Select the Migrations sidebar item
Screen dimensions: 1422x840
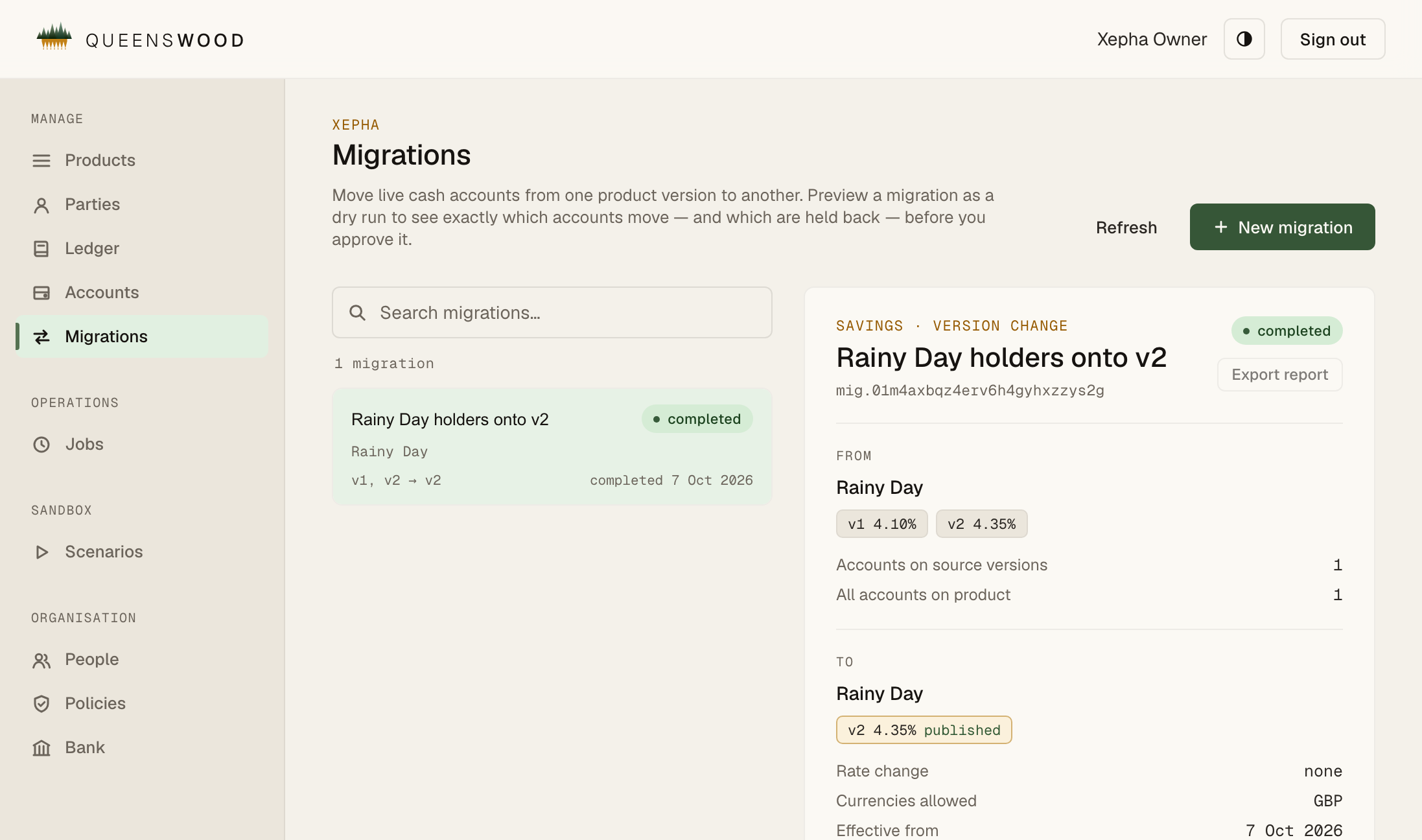[x=141, y=336]
